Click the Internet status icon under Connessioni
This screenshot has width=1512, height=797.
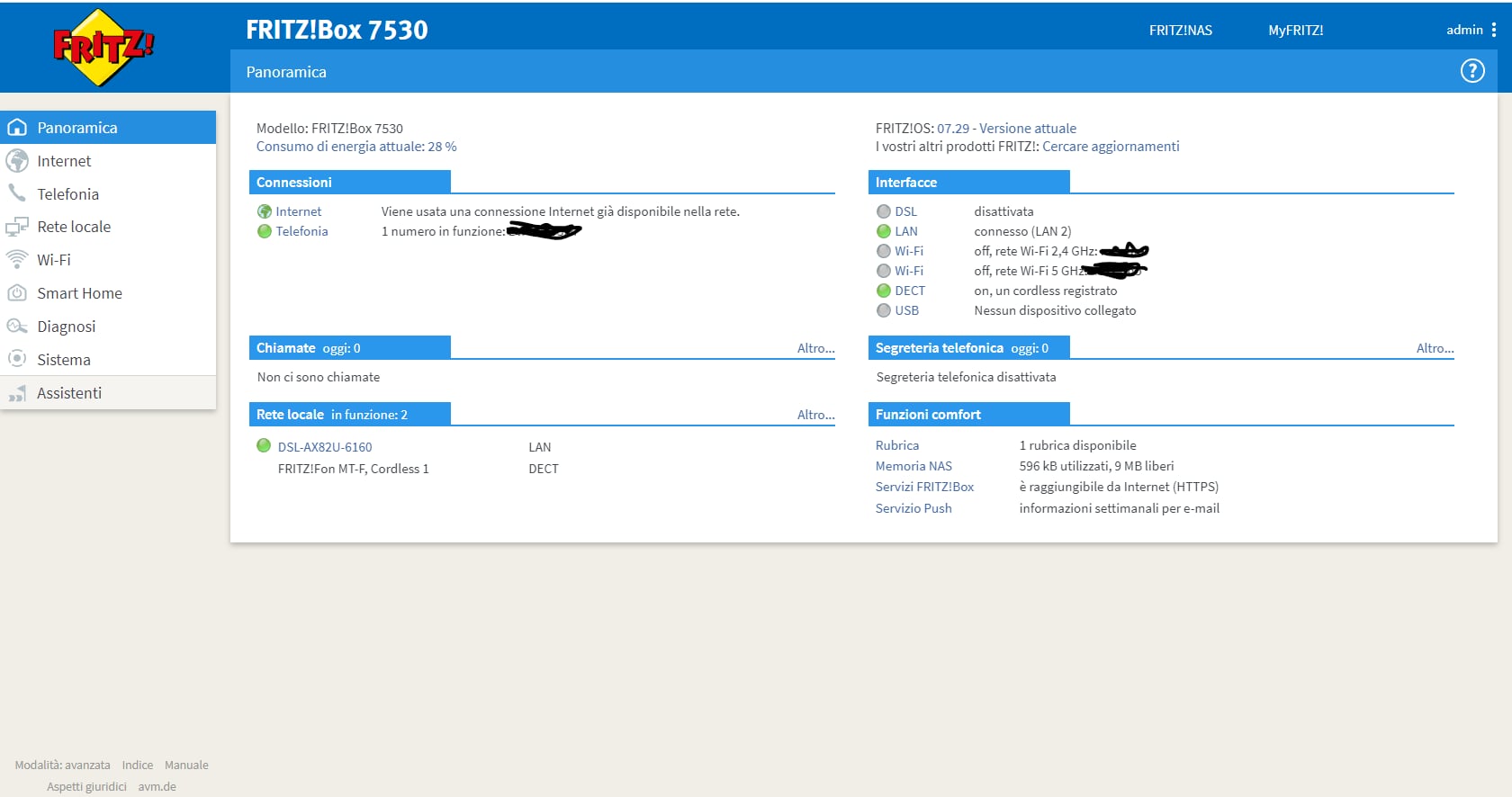click(x=265, y=211)
